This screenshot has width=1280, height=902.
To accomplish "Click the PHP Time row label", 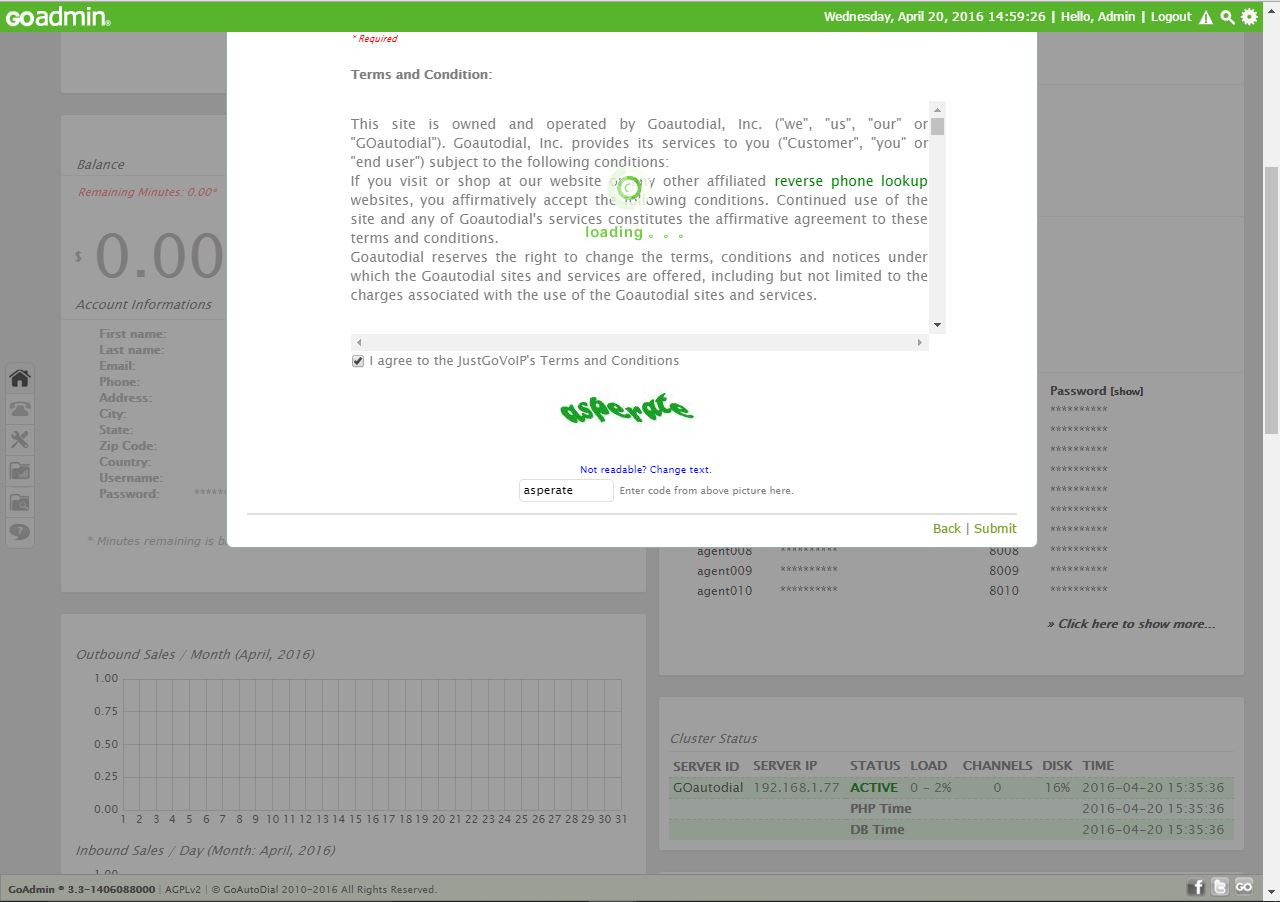I will coord(881,809).
